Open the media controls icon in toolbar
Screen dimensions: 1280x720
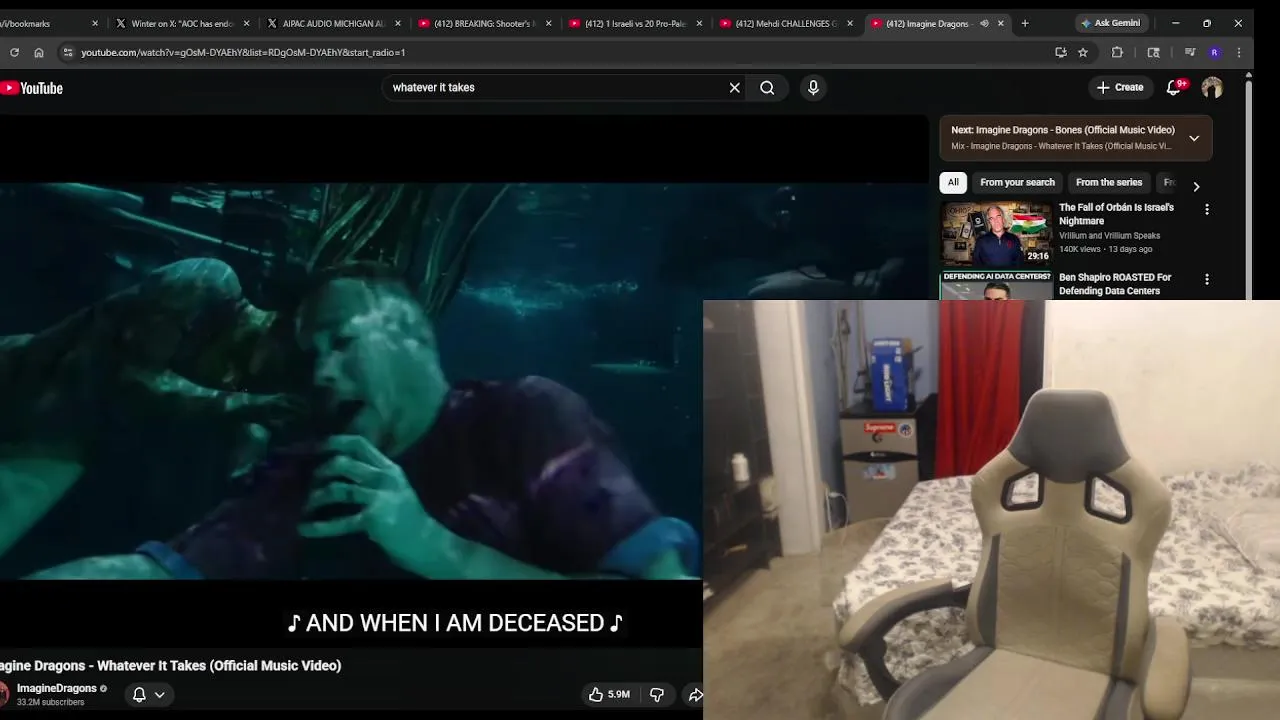[x=1190, y=52]
